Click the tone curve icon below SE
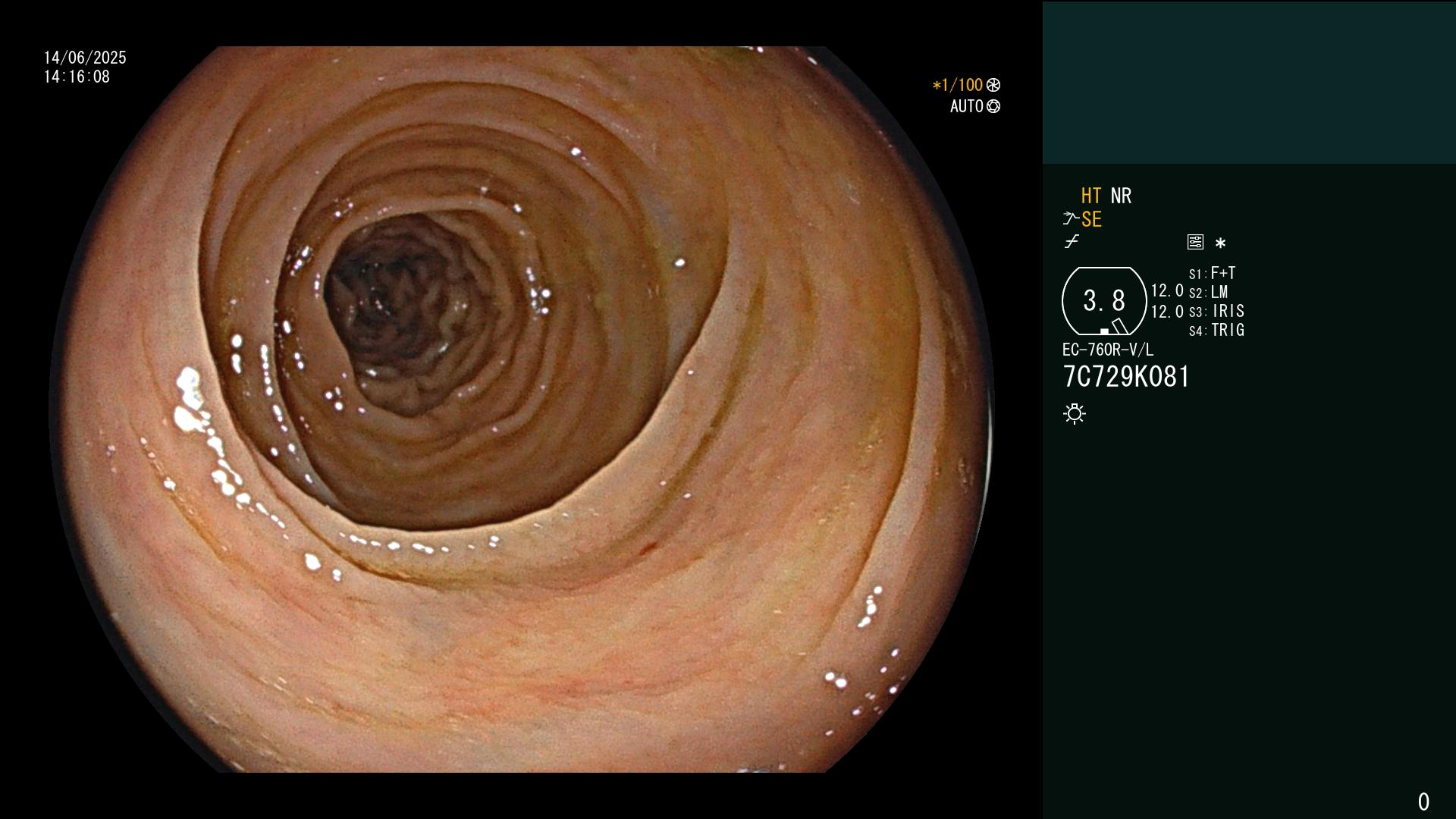The width and height of the screenshot is (1456, 819). click(1072, 242)
